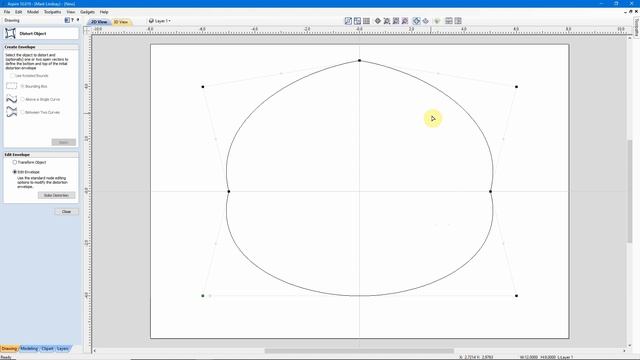Click the Ready status bar text
The height and width of the screenshot is (360, 640).
(x=6, y=357)
